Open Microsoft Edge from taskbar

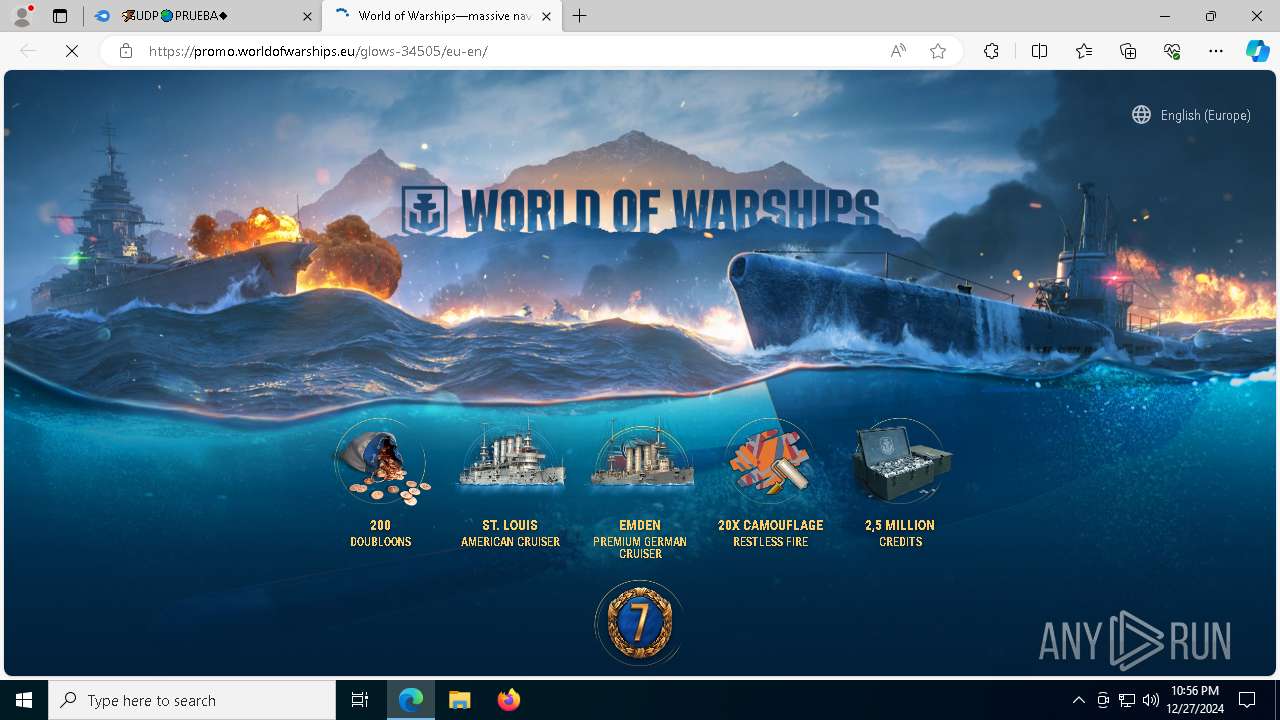411,700
